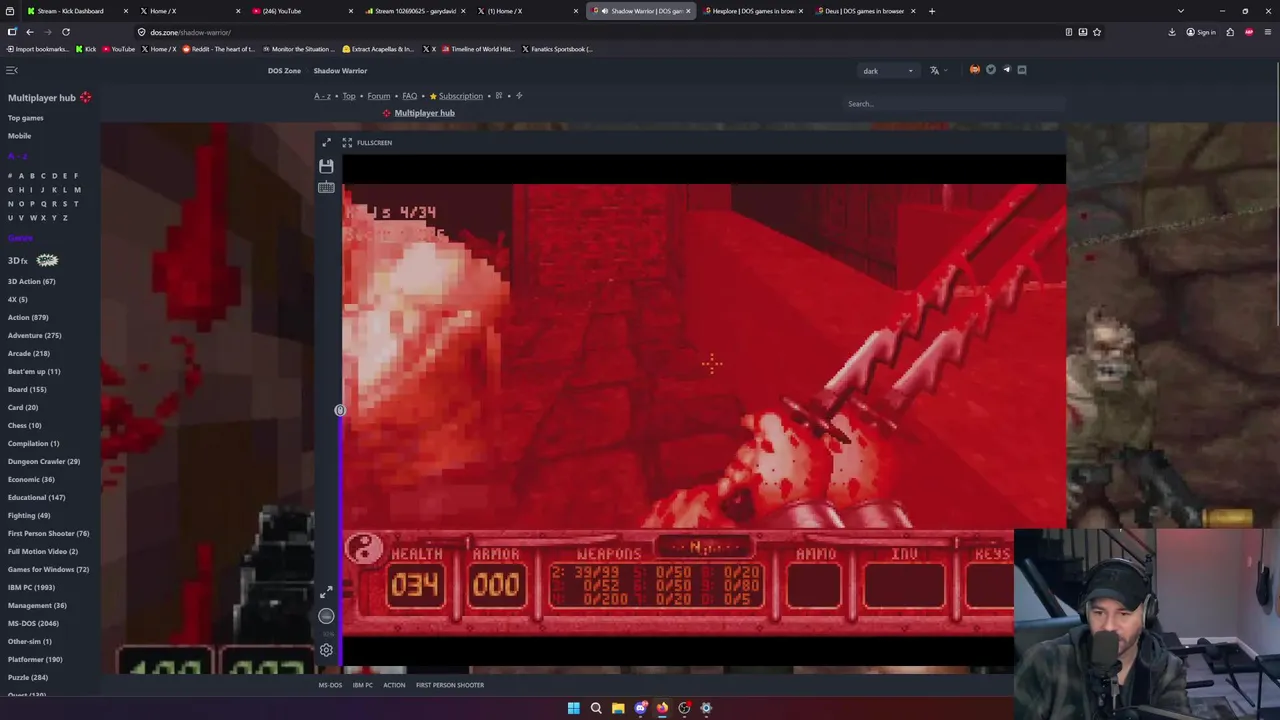
Task: Click the plus-shaped icon in nav row
Action: coord(519,96)
